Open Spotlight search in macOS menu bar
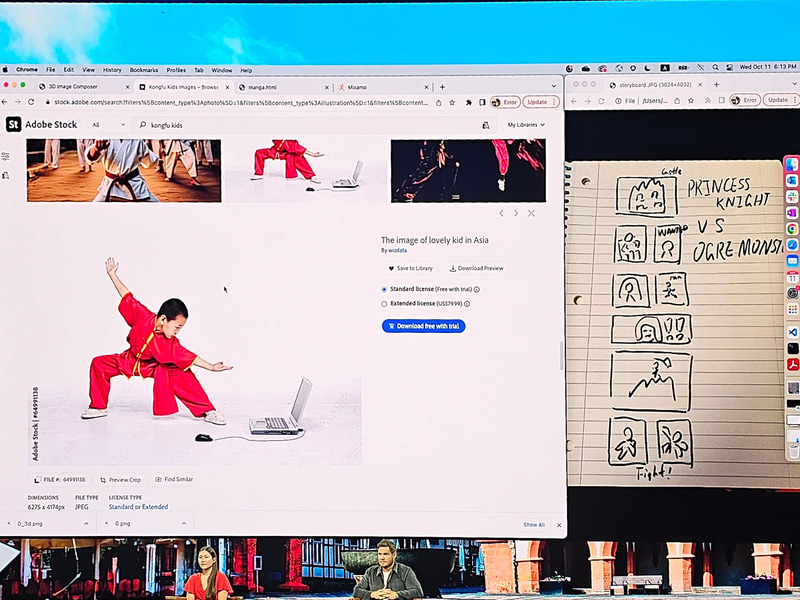800x600 pixels. 715,67
